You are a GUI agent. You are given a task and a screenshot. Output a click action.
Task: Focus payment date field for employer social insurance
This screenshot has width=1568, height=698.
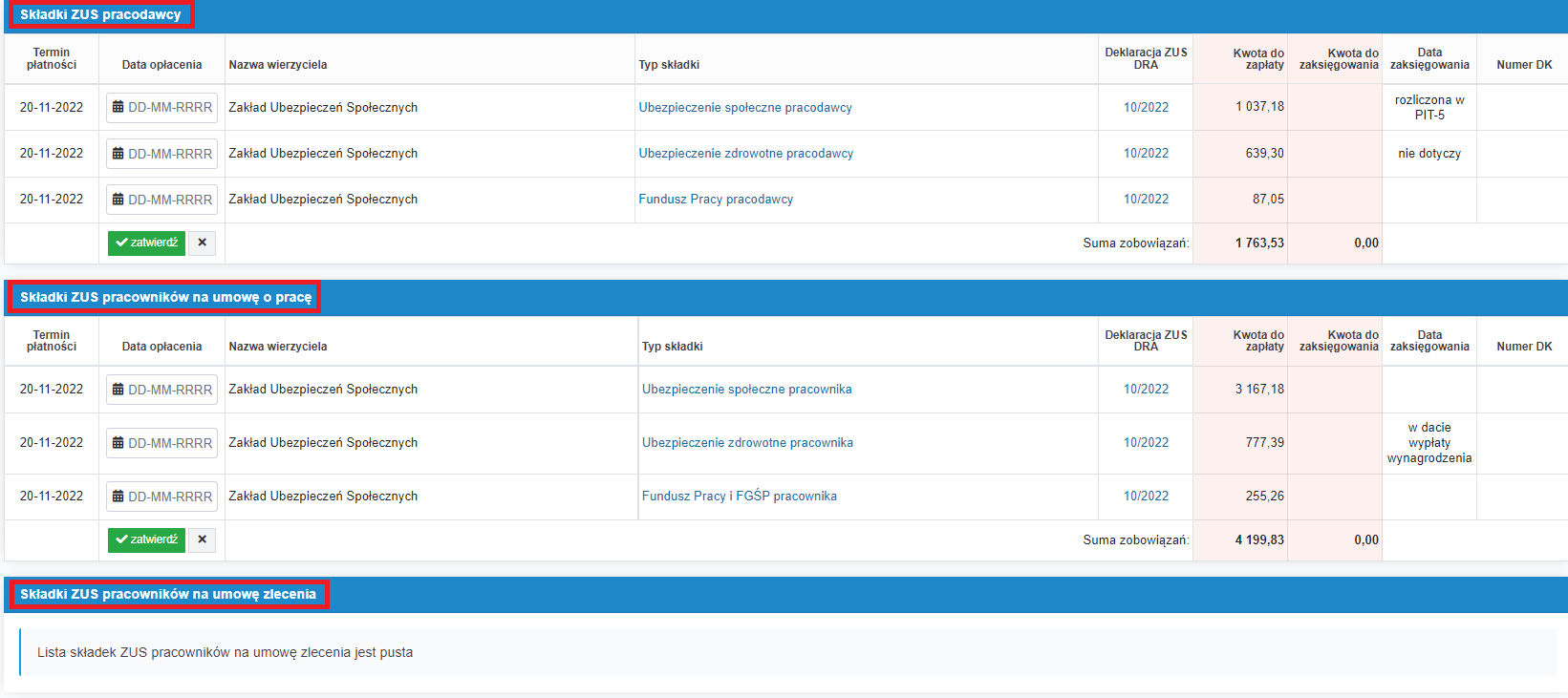pyautogui.click(x=161, y=107)
